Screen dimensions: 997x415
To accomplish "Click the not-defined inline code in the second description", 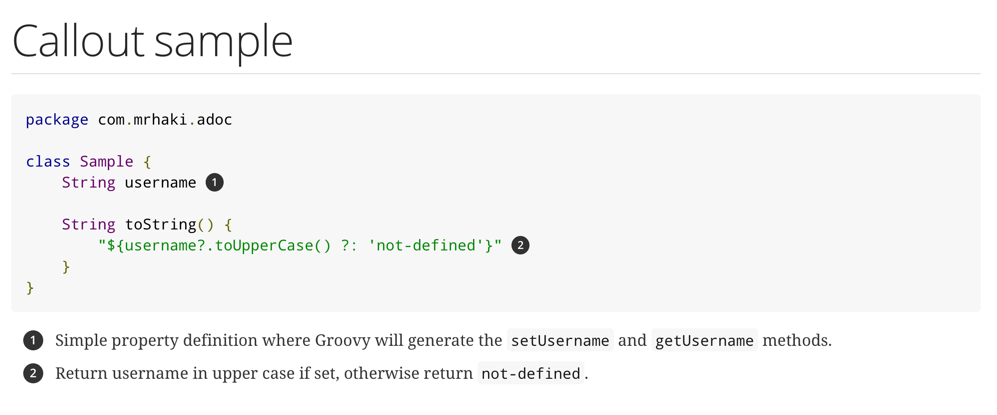I will pos(531,374).
